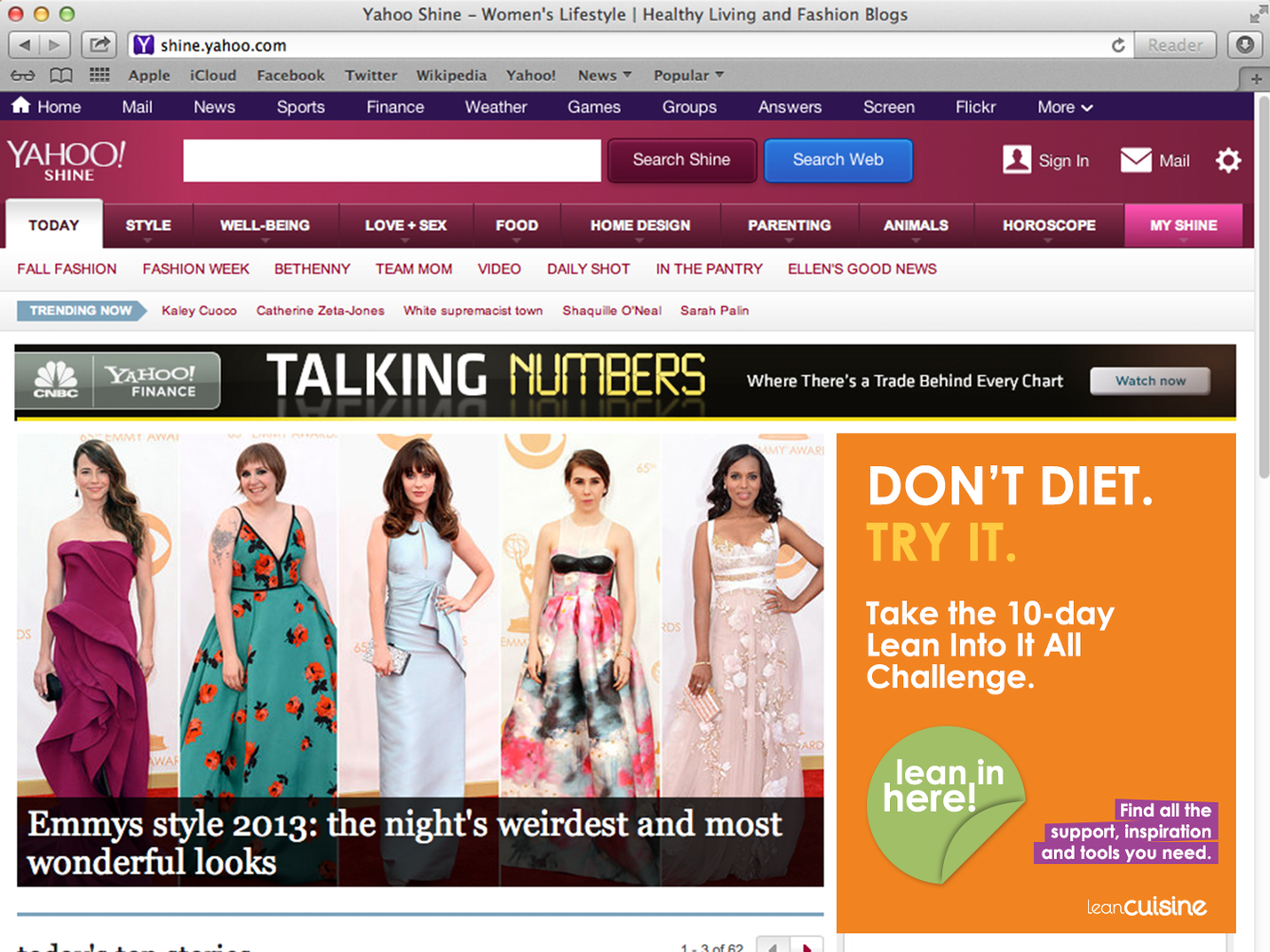Reload the page with the refresh icon
Image resolution: width=1270 pixels, height=952 pixels.
click(1118, 45)
